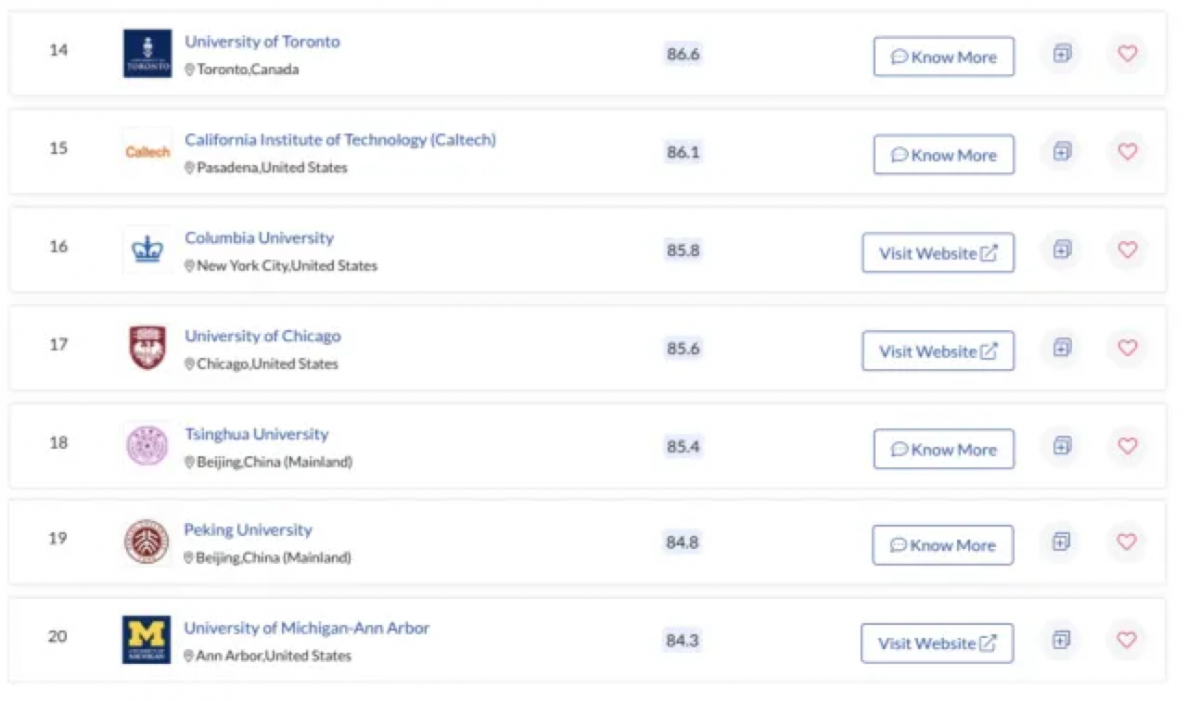Add Tsinghua University to compare
The height and width of the screenshot is (701, 1200).
click(x=1062, y=446)
